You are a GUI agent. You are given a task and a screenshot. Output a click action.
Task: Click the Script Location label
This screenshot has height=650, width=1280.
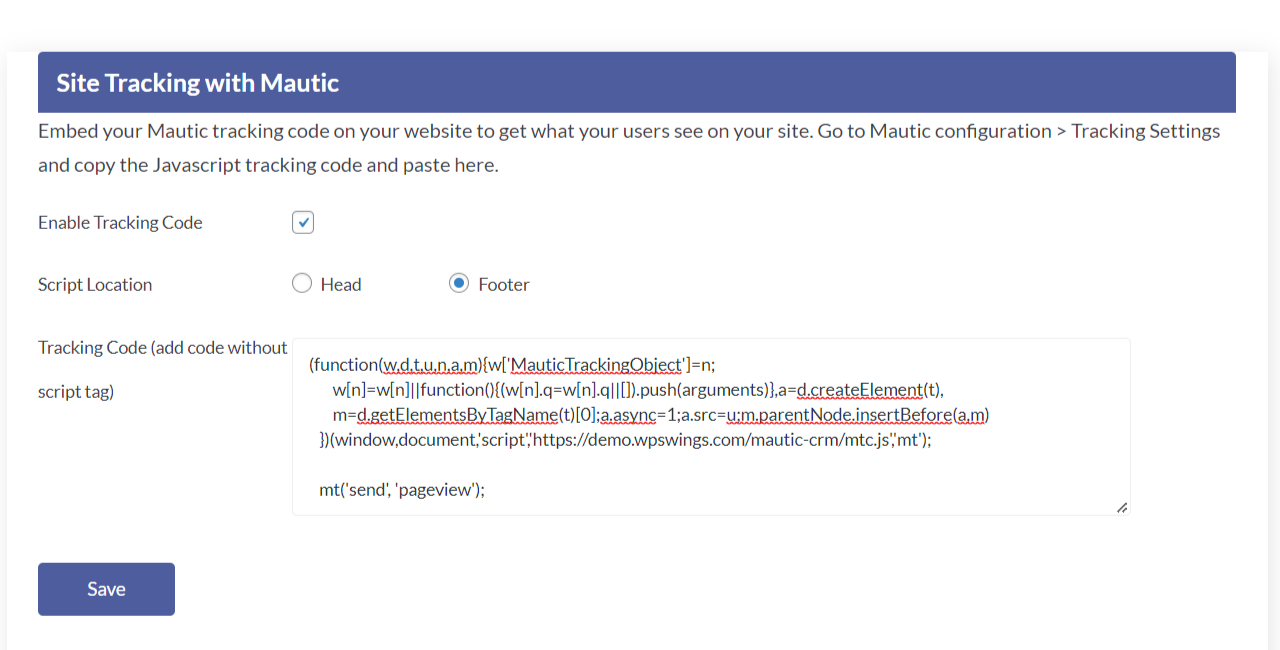click(95, 285)
